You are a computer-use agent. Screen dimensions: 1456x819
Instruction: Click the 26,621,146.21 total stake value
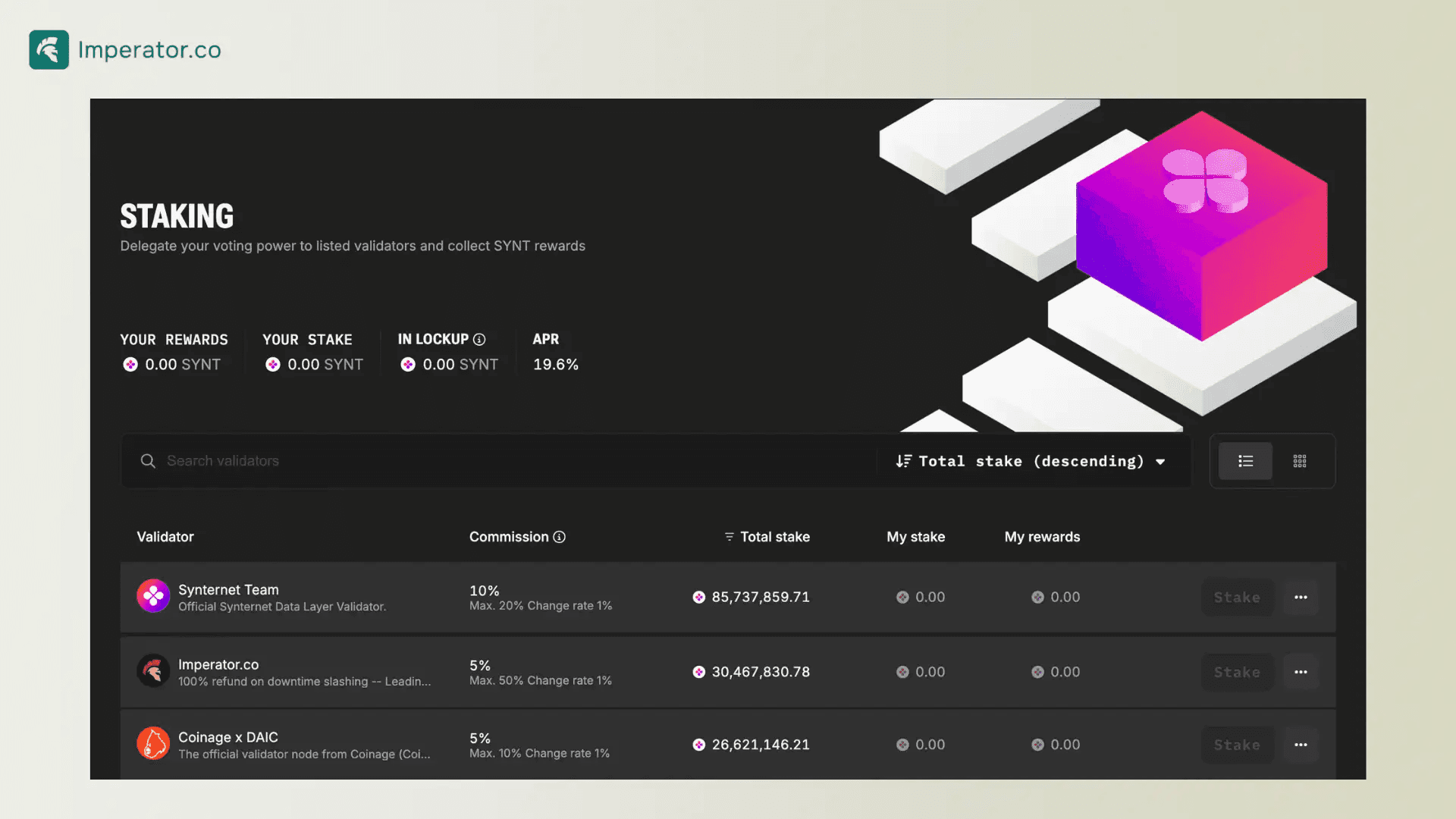click(761, 745)
